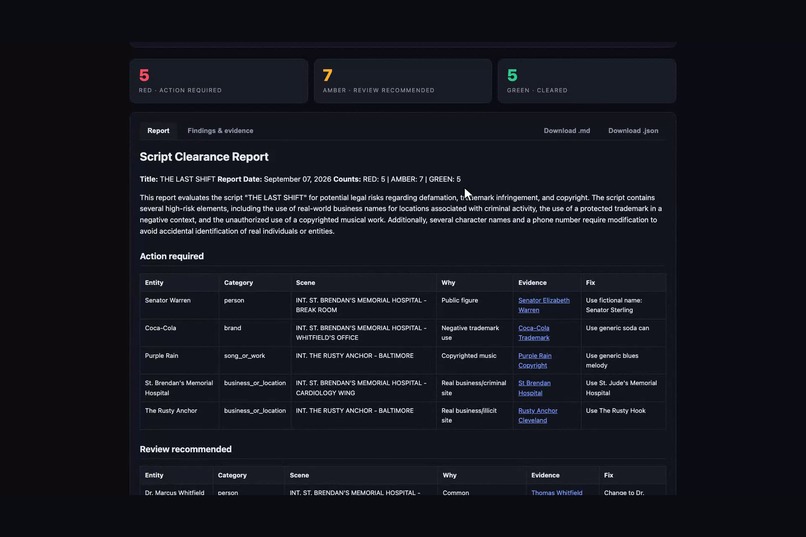This screenshot has width=806, height=537.
Task: Switch to the Report tab
Action: [x=158, y=131]
